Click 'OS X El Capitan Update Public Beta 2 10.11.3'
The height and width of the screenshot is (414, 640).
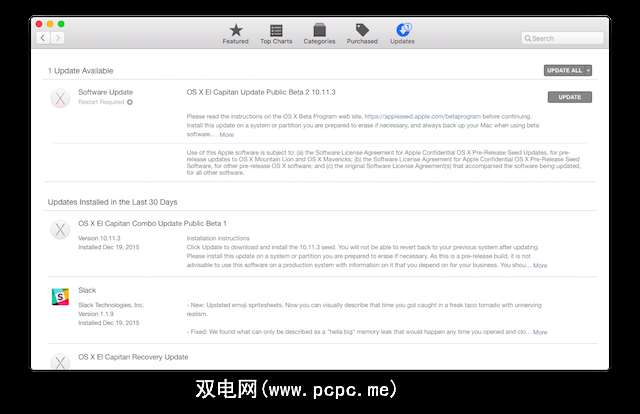pyautogui.click(x=261, y=92)
